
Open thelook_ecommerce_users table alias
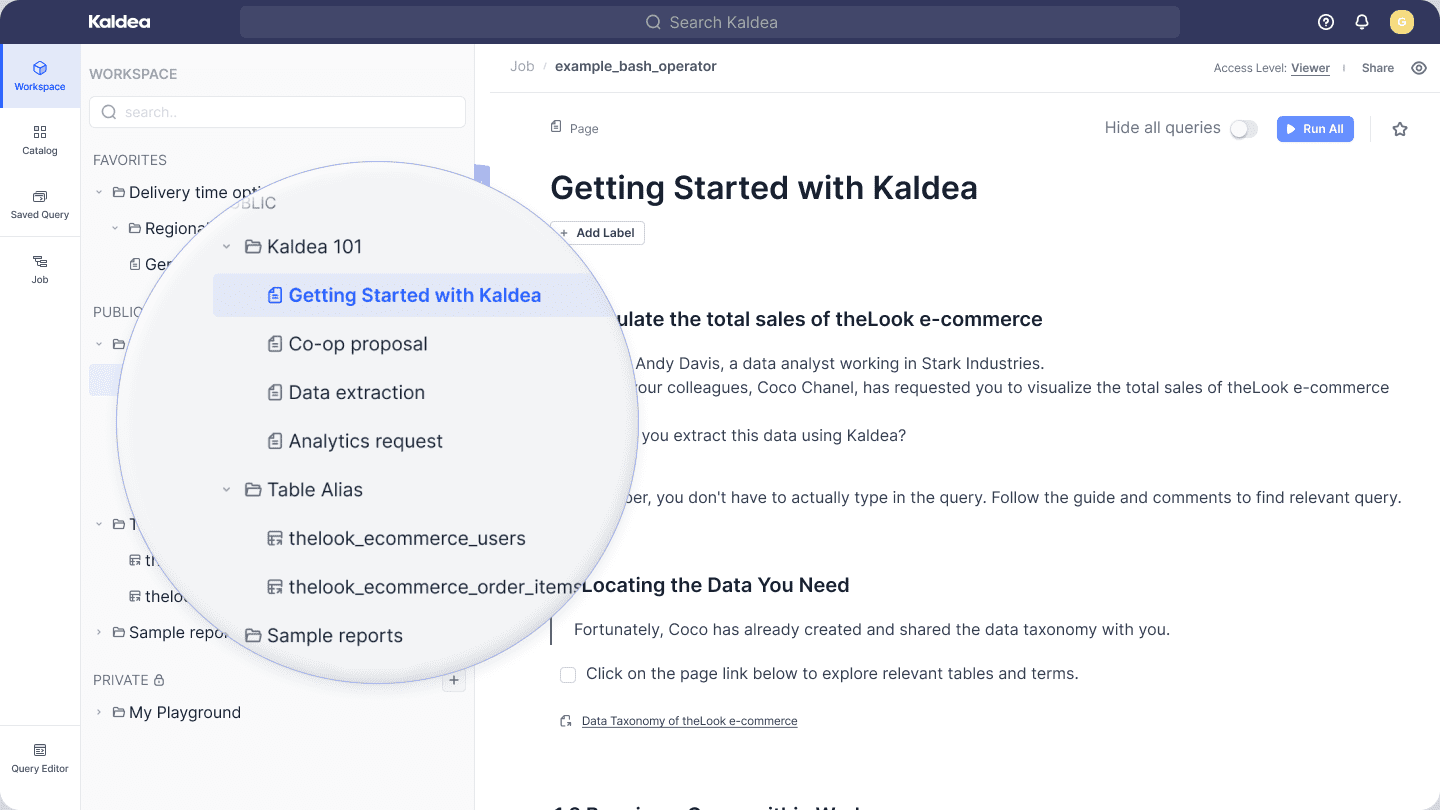coord(396,538)
